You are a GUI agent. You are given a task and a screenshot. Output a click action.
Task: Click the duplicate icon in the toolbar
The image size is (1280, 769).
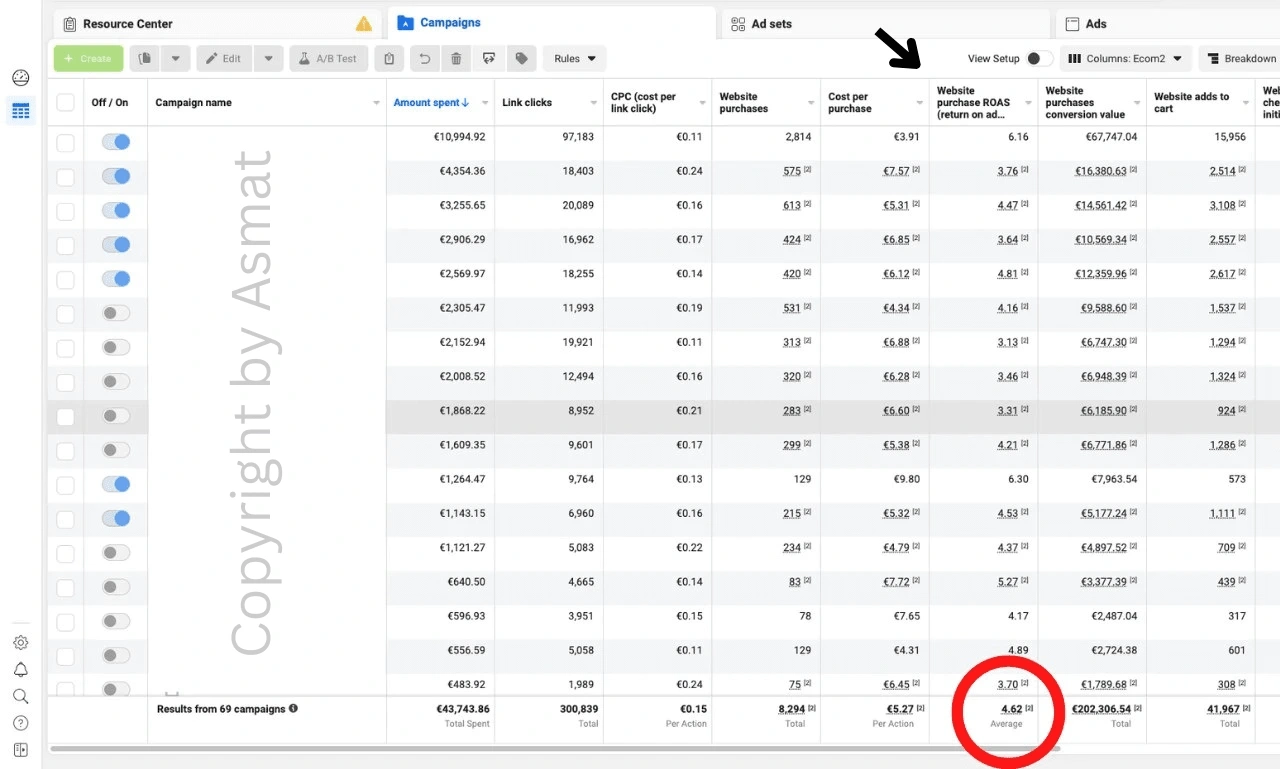click(145, 59)
